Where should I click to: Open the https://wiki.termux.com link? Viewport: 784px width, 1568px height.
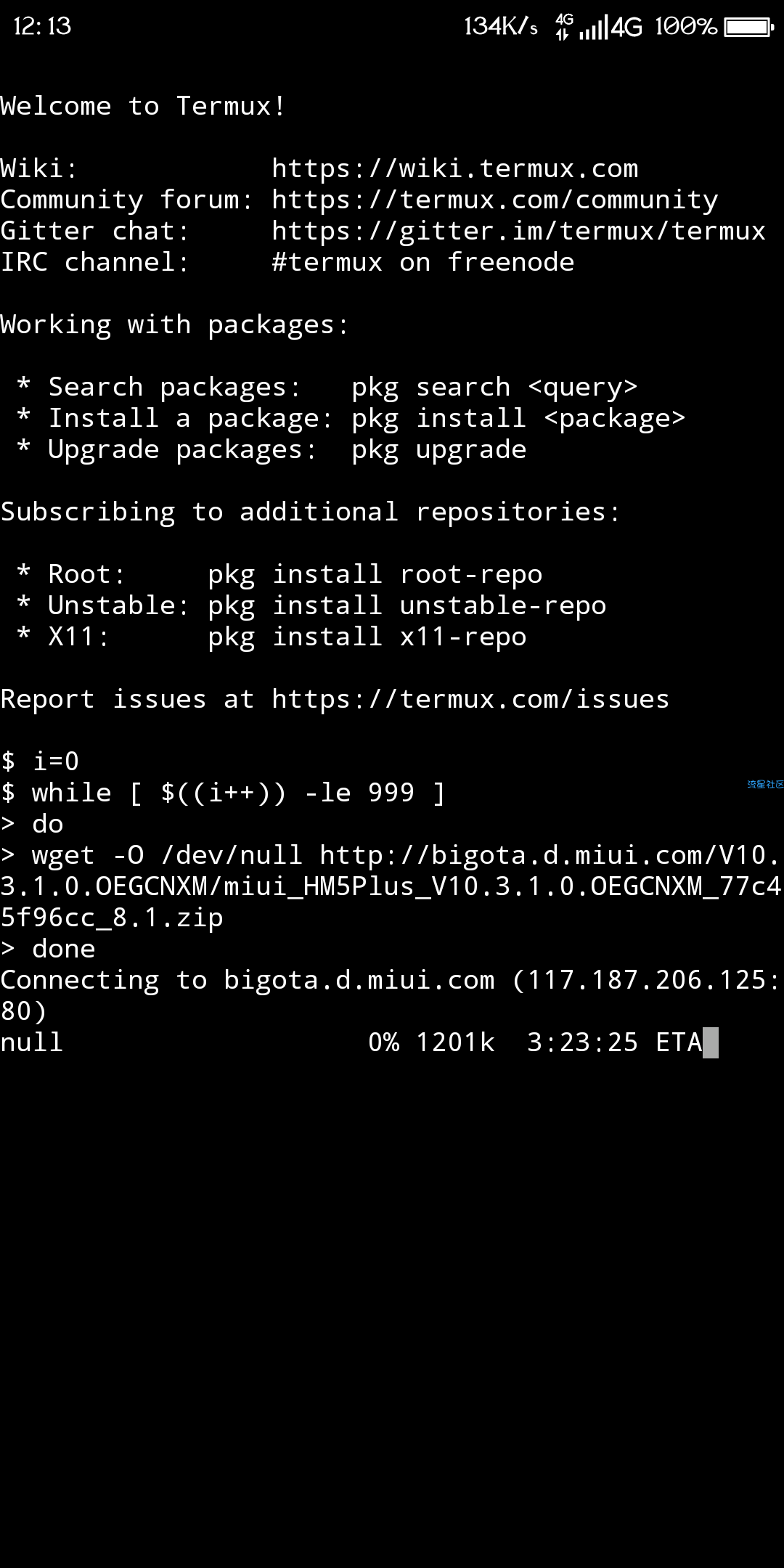tap(455, 169)
